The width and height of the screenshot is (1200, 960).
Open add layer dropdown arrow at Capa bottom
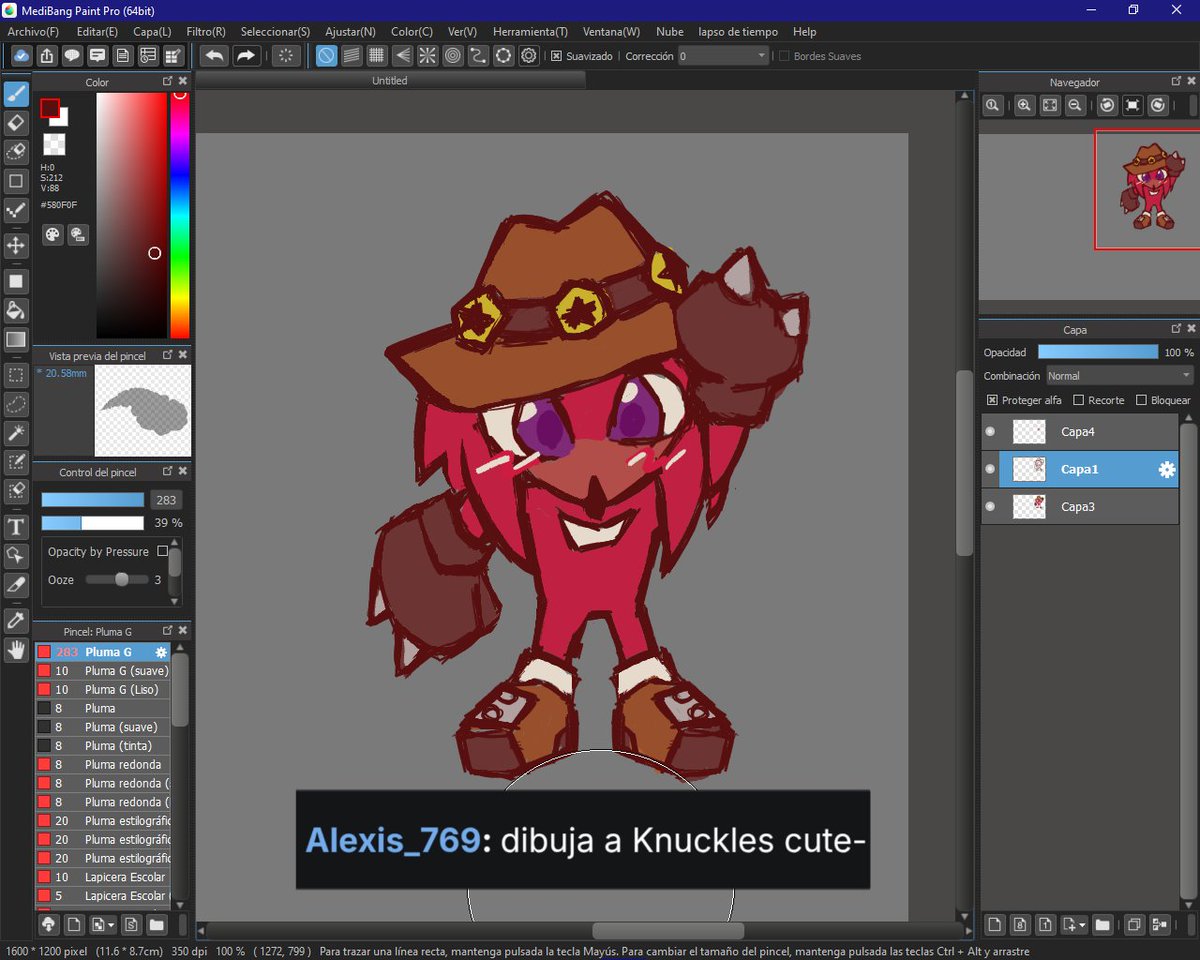click(x=1083, y=924)
